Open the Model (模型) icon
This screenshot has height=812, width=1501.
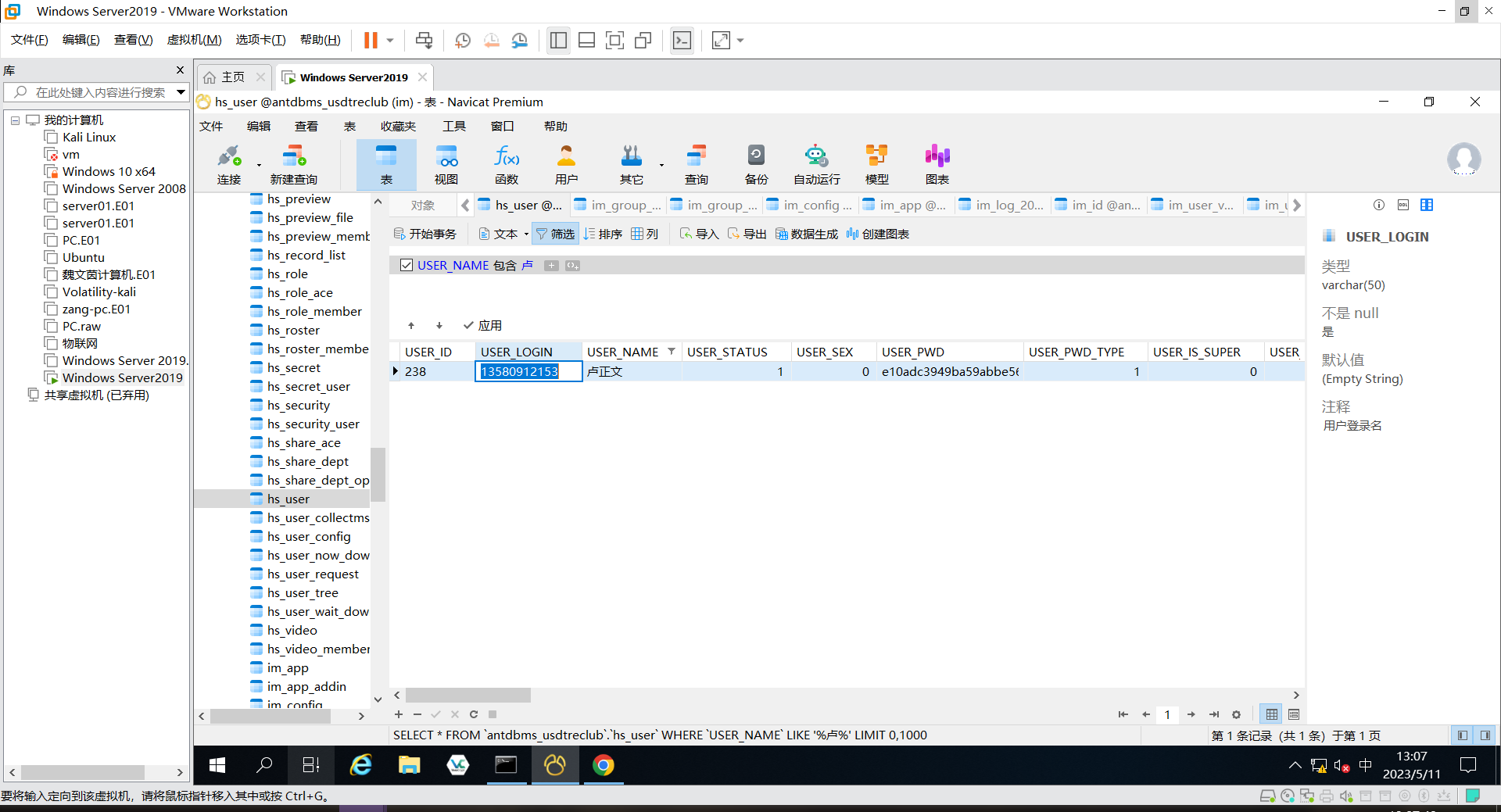coord(877,164)
